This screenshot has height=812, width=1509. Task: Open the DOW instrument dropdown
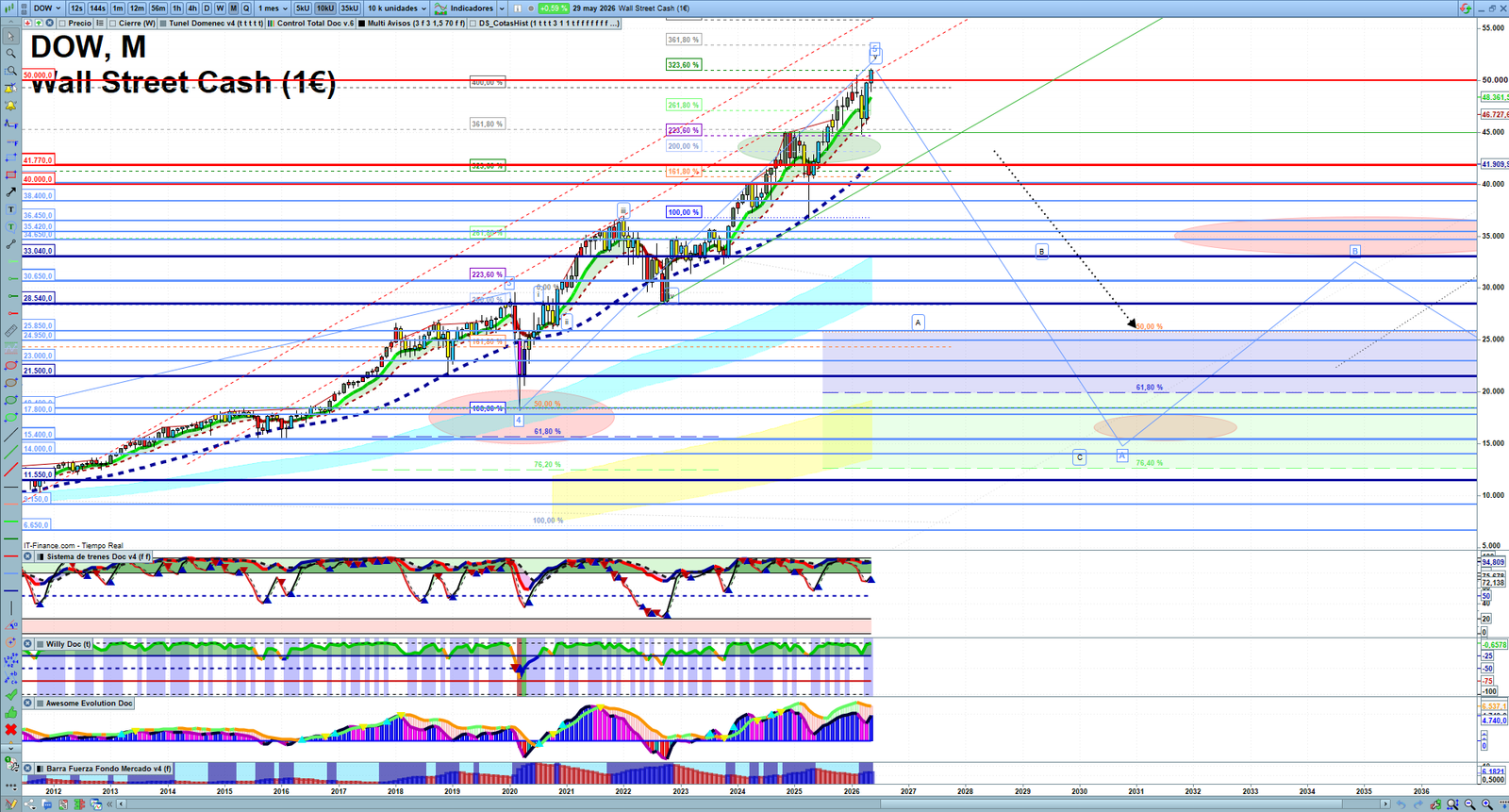click(x=47, y=8)
